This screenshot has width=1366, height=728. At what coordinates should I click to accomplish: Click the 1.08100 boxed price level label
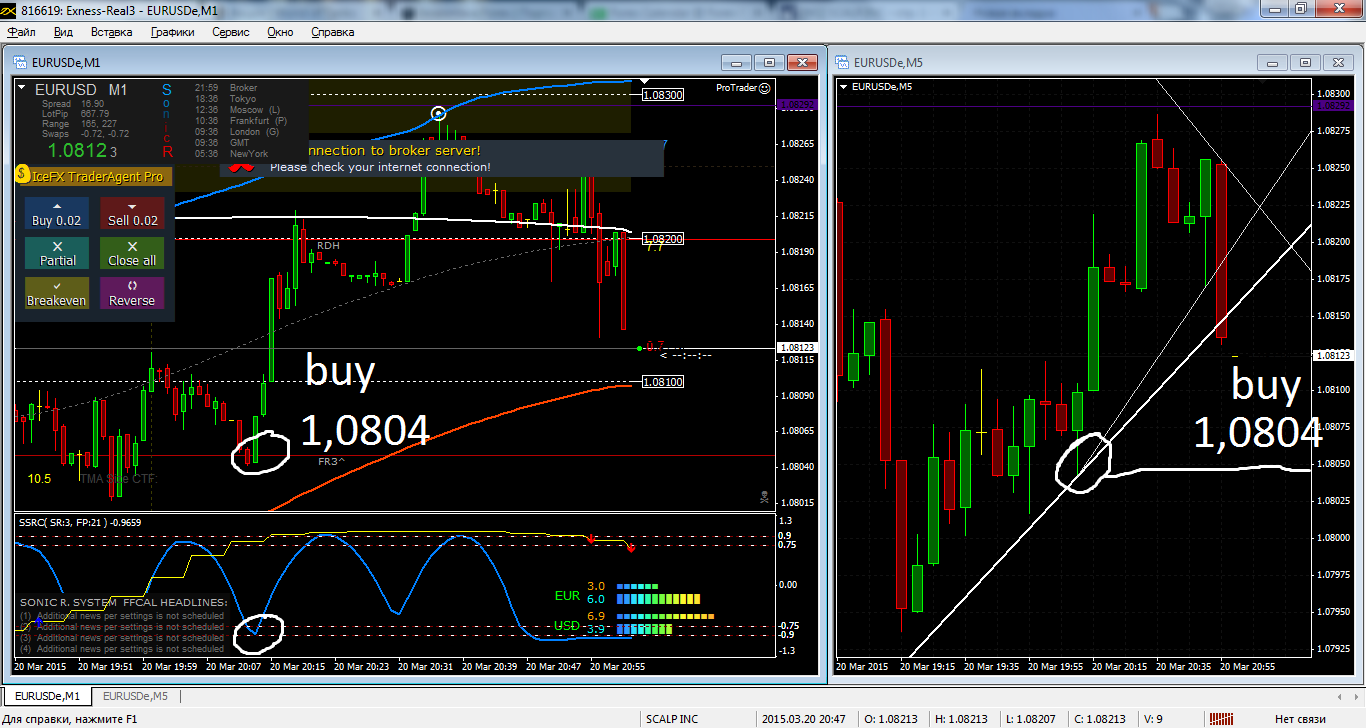click(x=664, y=382)
